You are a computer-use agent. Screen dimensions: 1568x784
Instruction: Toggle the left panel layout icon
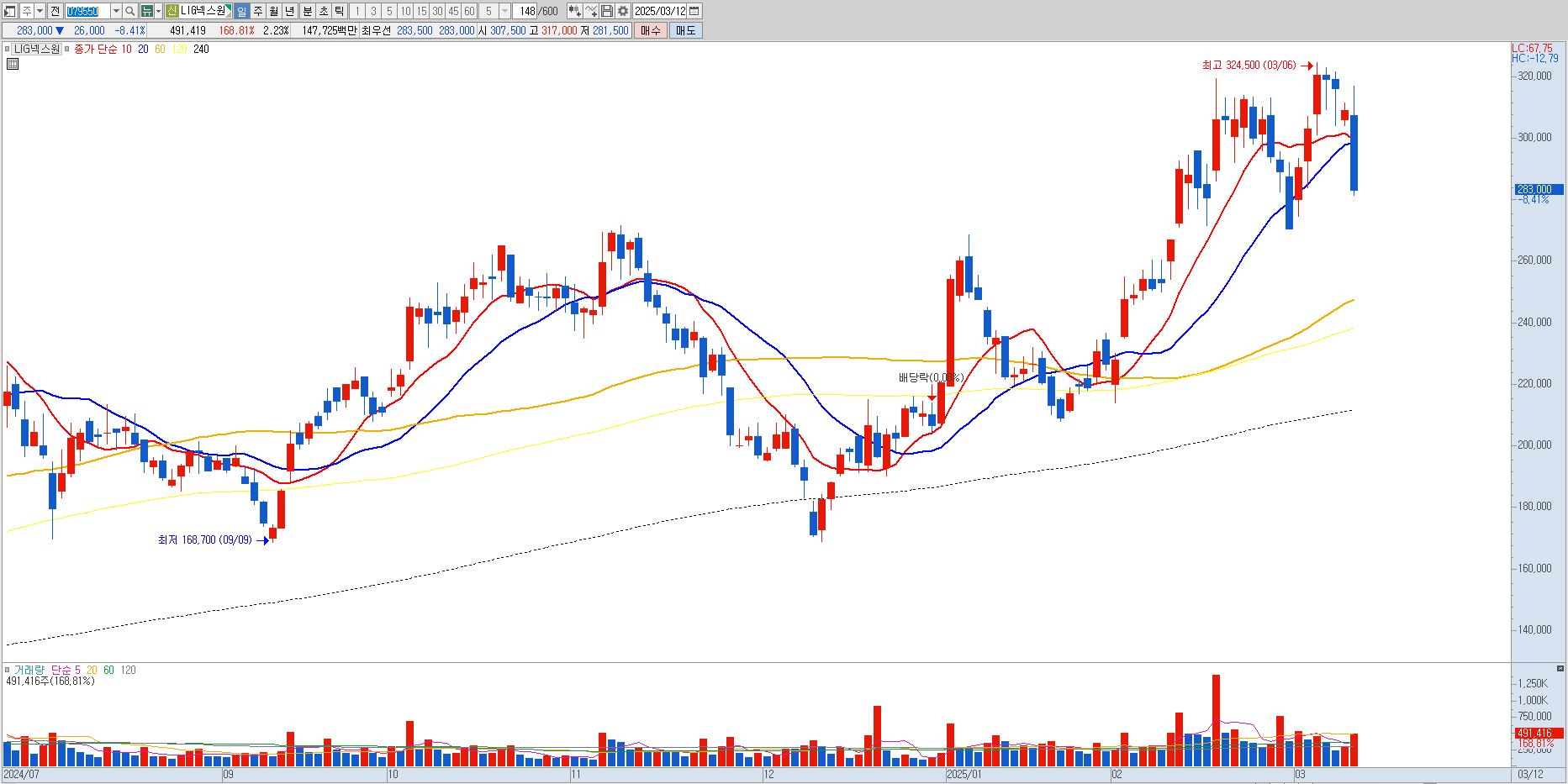coord(8,11)
